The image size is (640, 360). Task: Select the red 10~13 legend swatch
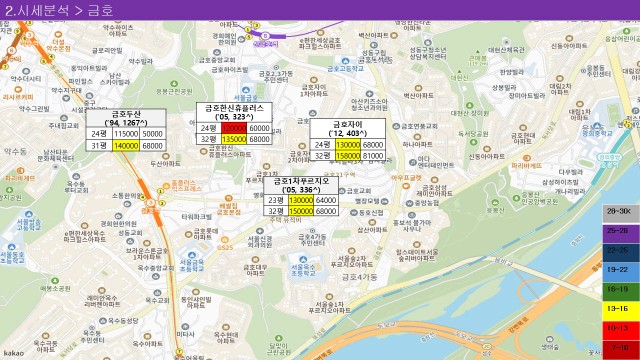[x=621, y=331]
